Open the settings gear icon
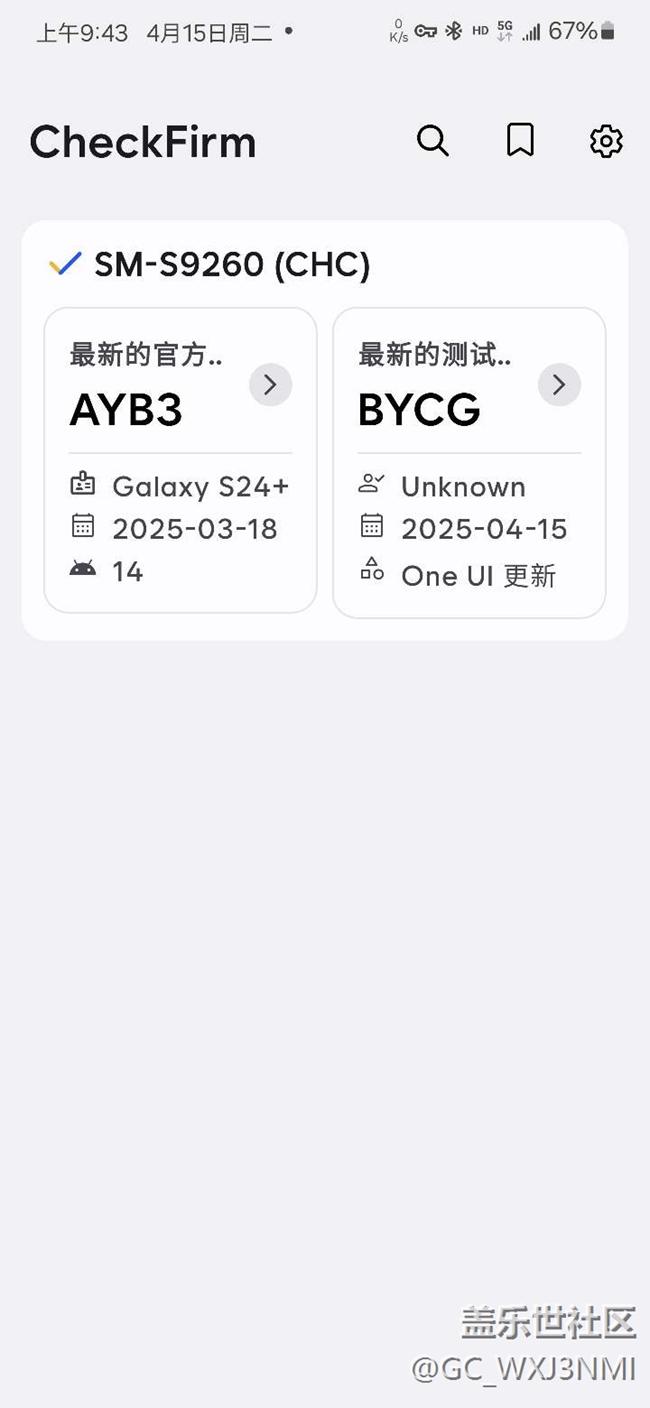 [x=606, y=141]
